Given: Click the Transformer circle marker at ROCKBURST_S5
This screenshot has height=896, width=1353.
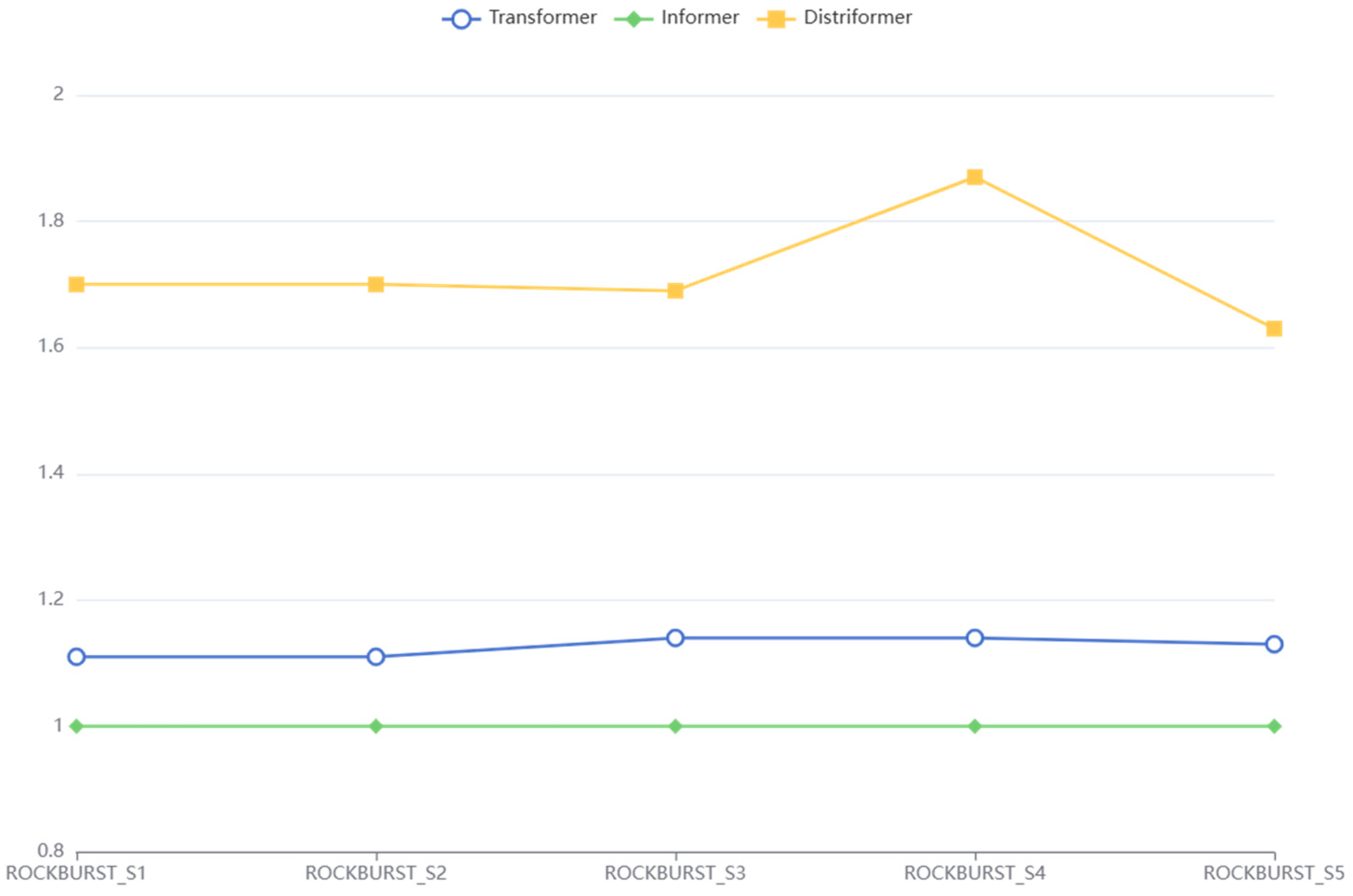Looking at the screenshot, I should coord(1274,644).
